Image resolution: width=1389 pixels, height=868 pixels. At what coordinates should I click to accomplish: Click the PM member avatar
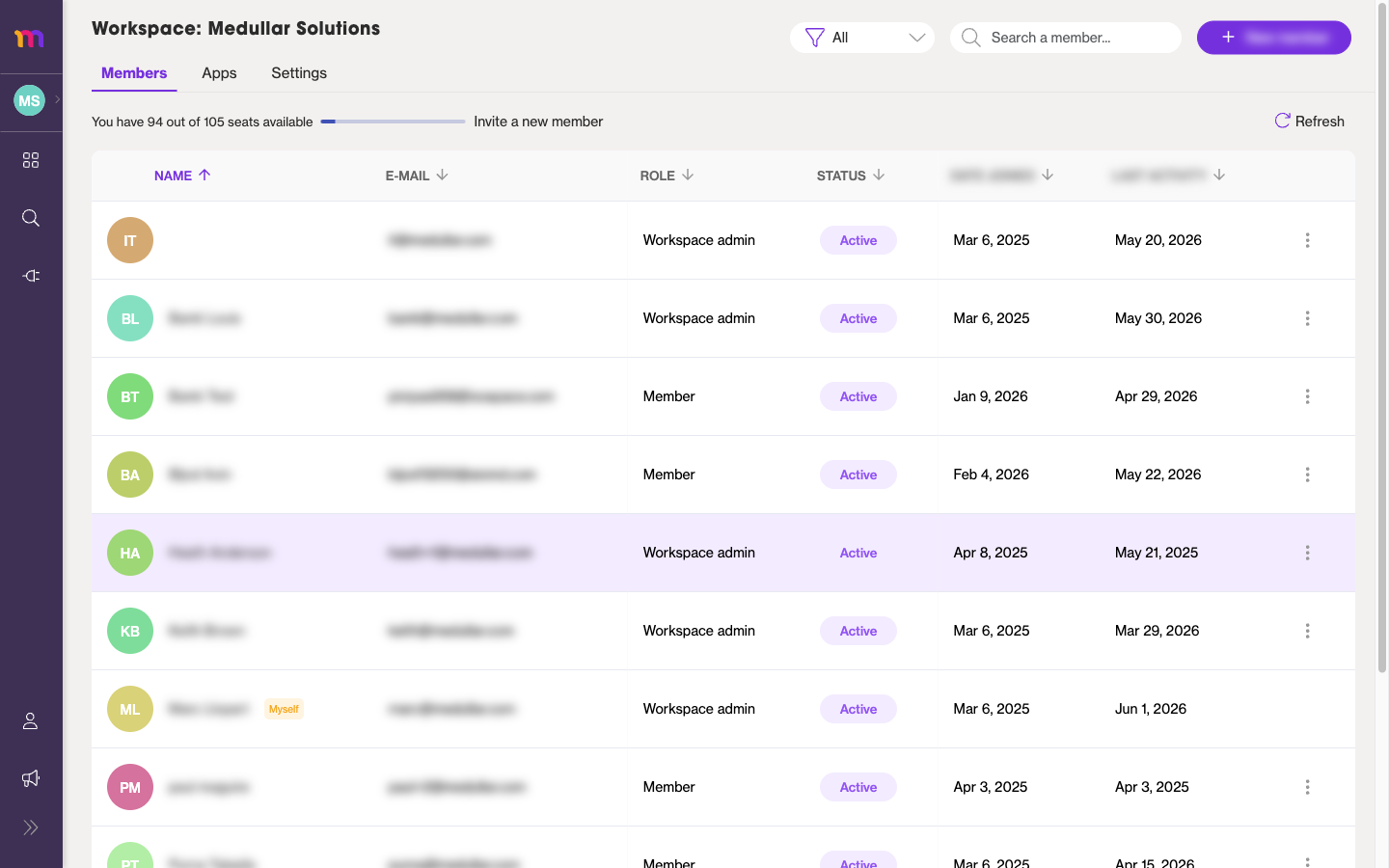130,787
